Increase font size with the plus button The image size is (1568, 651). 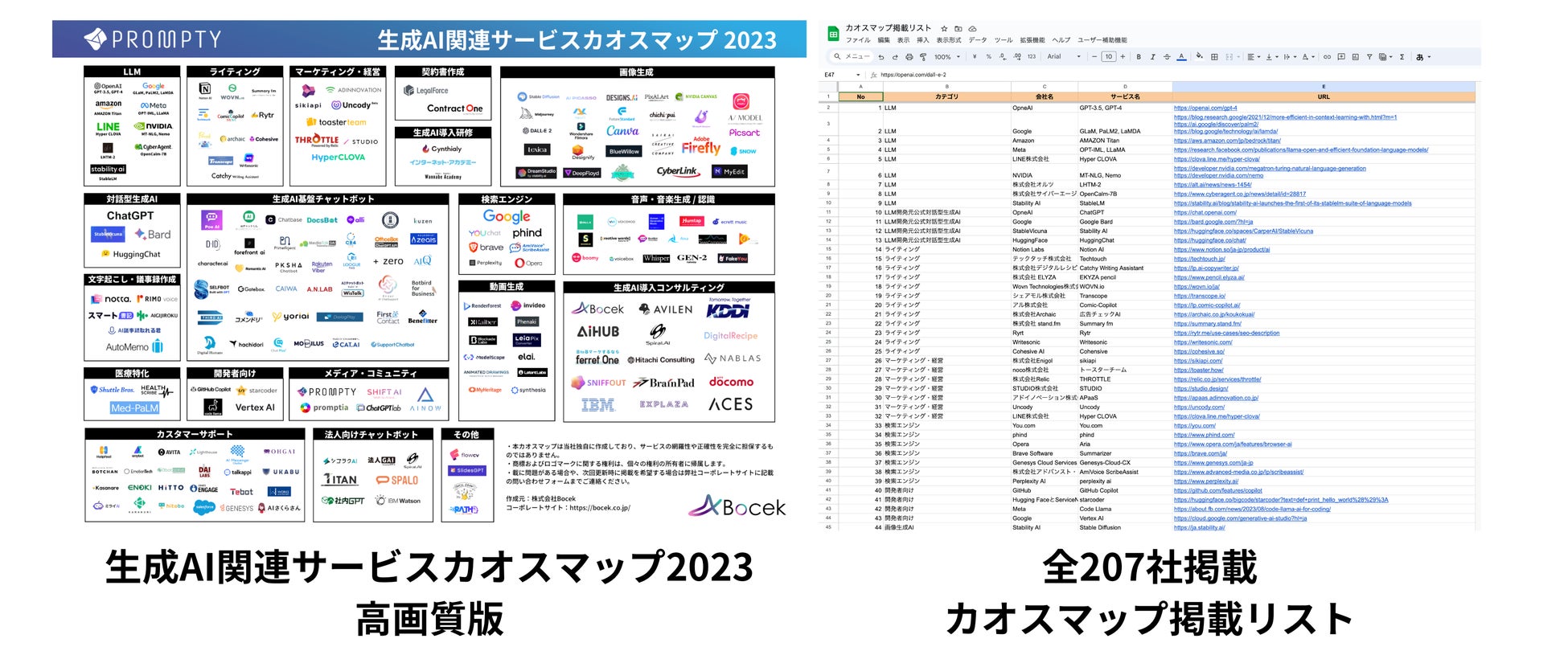pyautogui.click(x=1123, y=57)
